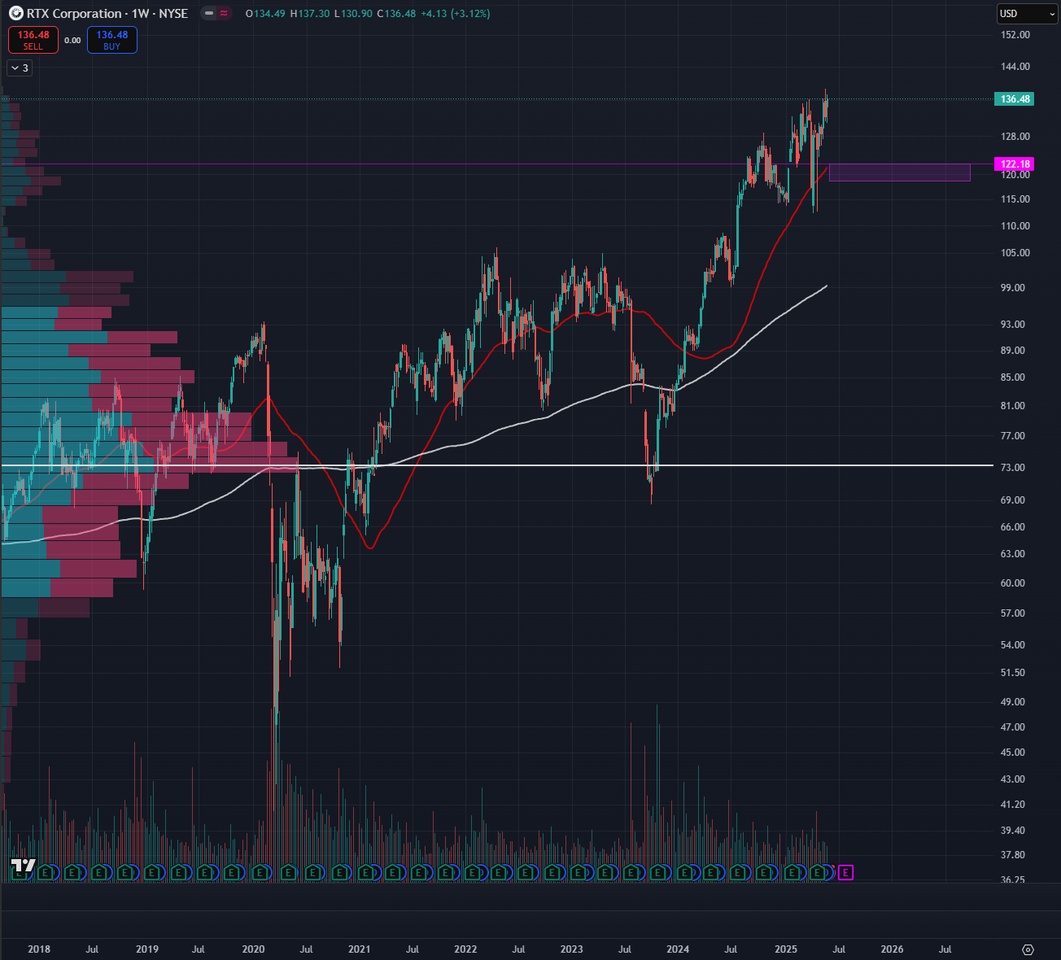The height and width of the screenshot is (960, 1061).
Task: Click the red 136.48 SELL button
Action: tap(33, 40)
